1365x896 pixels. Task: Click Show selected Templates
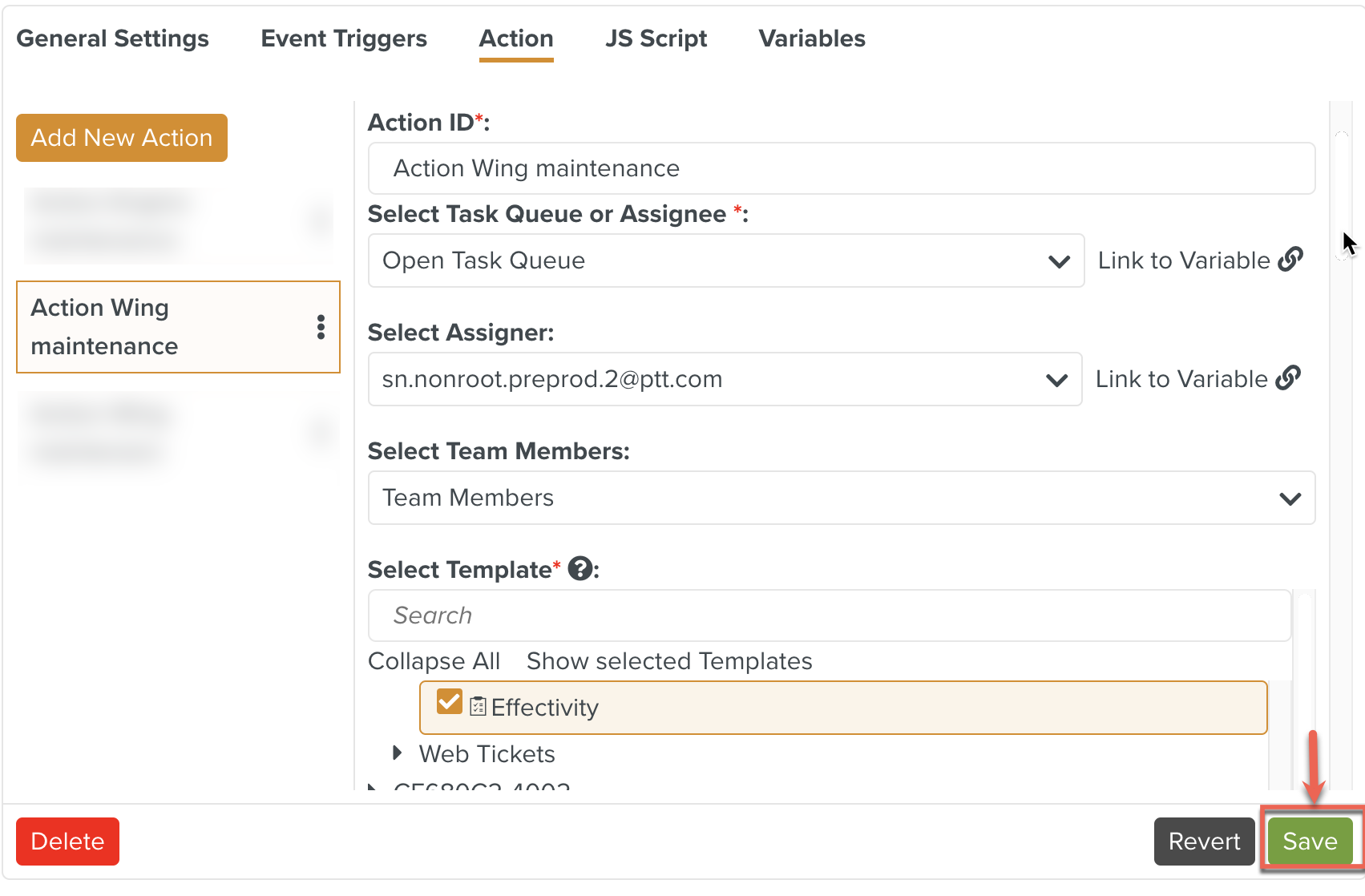pos(669,660)
